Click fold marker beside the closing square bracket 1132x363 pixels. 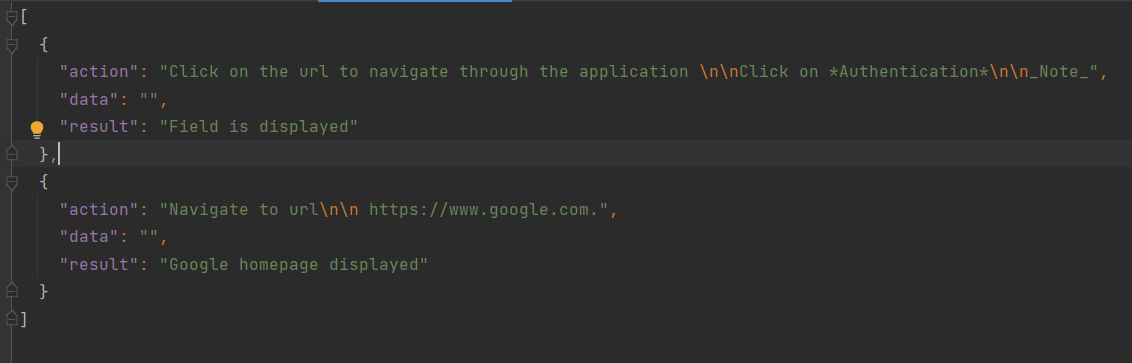[x=11, y=318]
